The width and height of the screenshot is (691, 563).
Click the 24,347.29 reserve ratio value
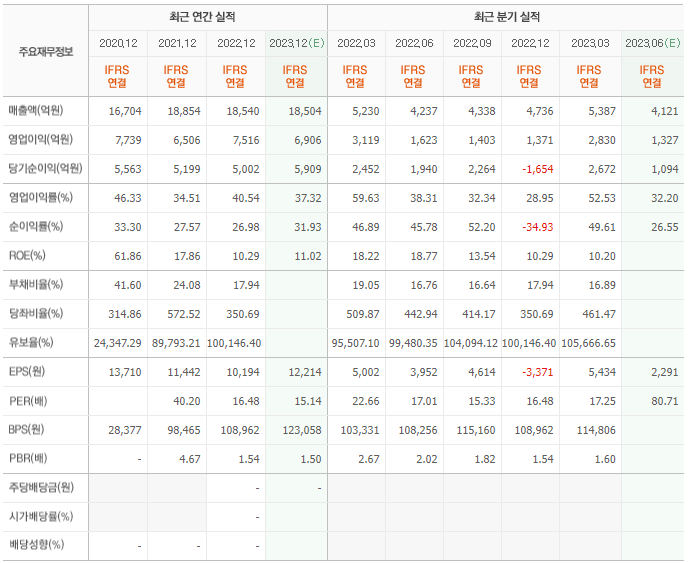coord(118,343)
